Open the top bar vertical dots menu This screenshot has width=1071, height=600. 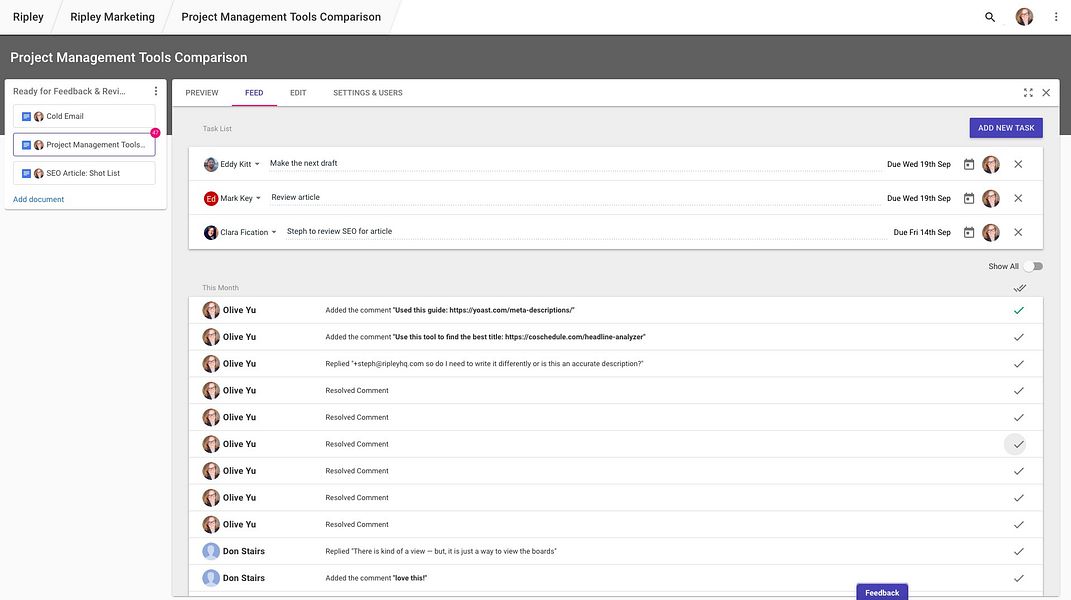(x=1056, y=17)
